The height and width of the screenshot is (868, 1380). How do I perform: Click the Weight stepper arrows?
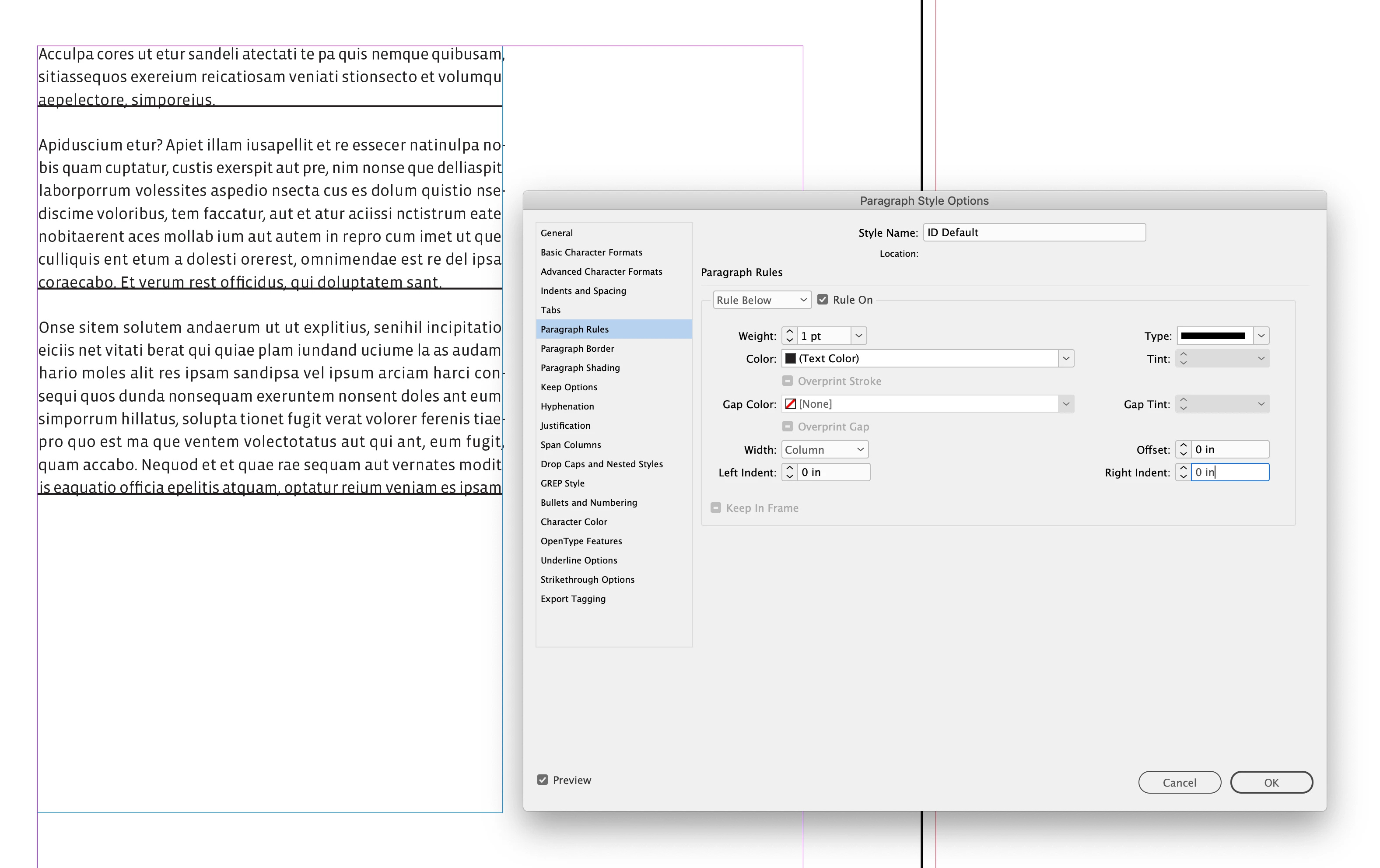click(x=789, y=336)
